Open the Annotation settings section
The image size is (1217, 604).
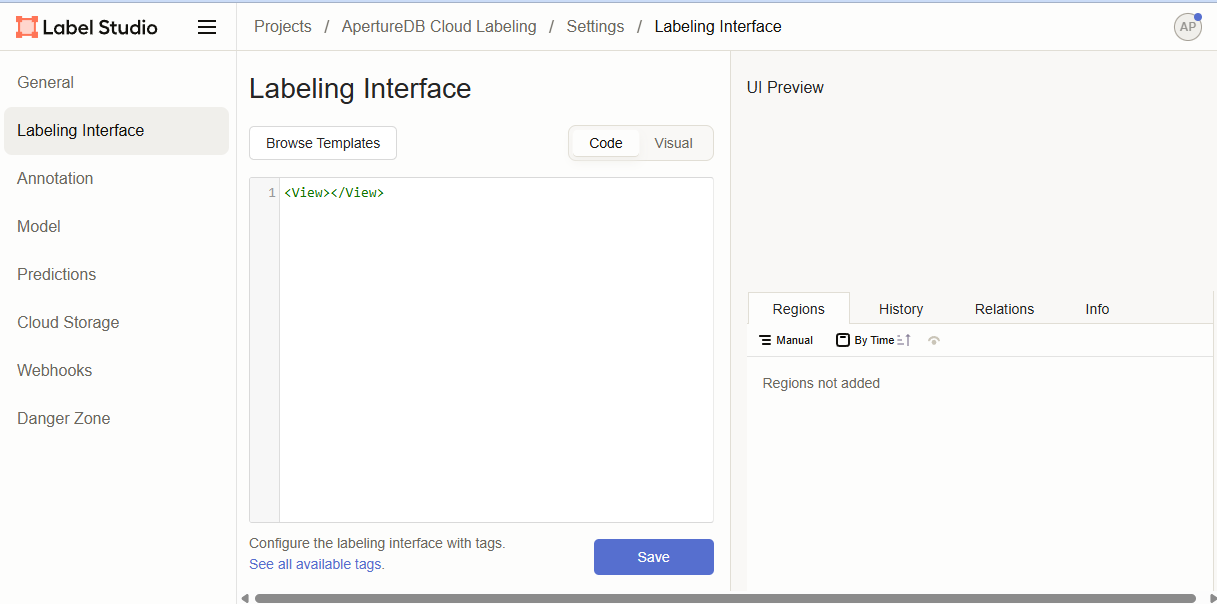(x=117, y=179)
